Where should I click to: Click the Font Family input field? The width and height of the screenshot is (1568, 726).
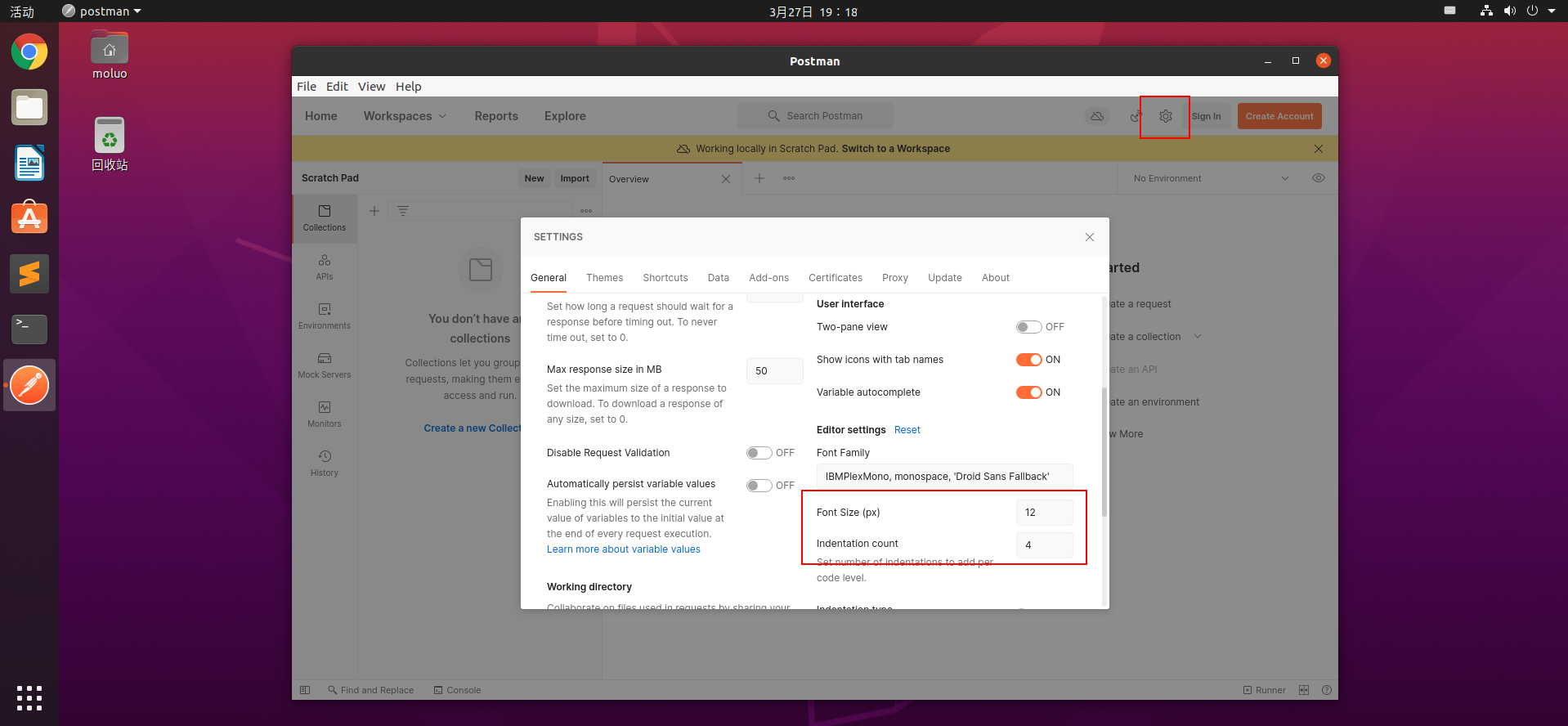945,477
